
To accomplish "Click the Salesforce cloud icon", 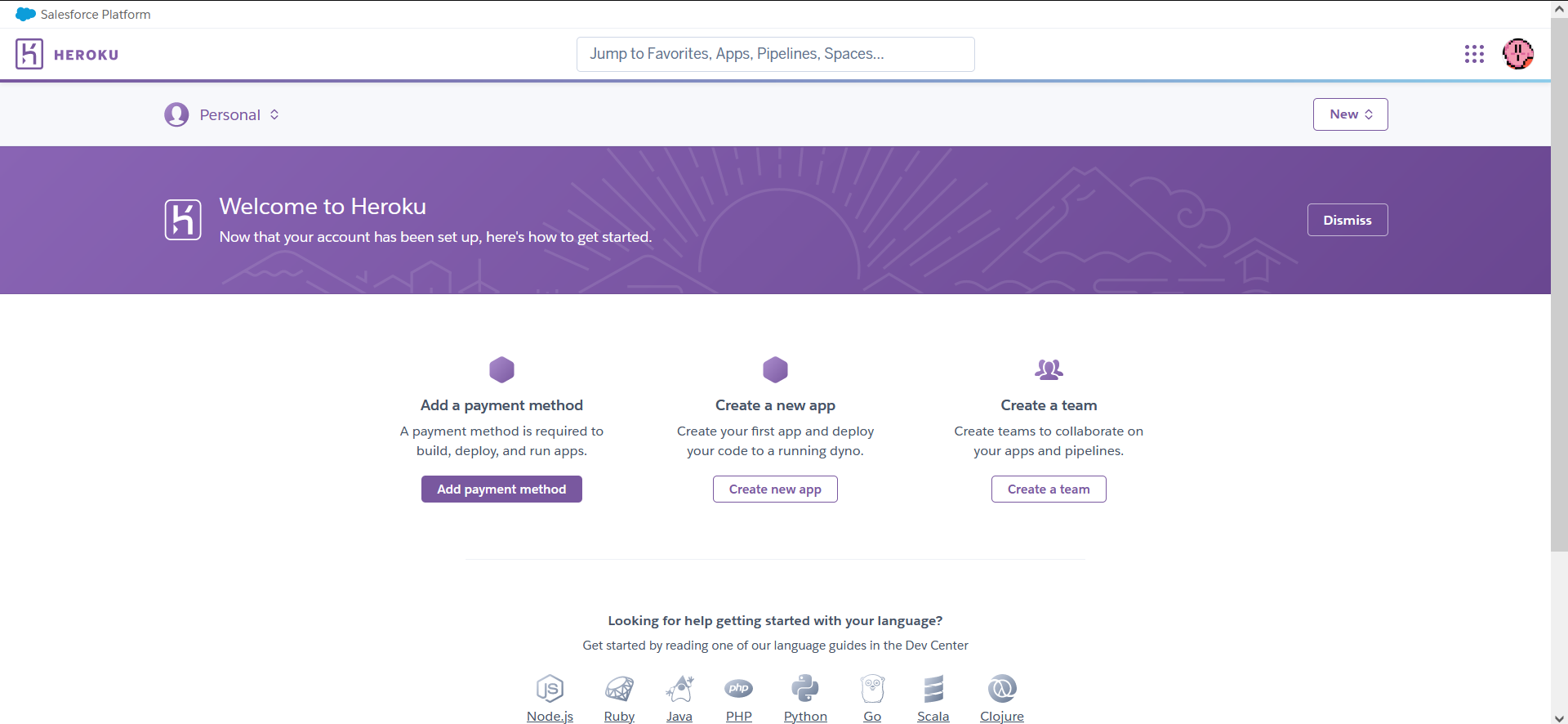I will (25, 14).
